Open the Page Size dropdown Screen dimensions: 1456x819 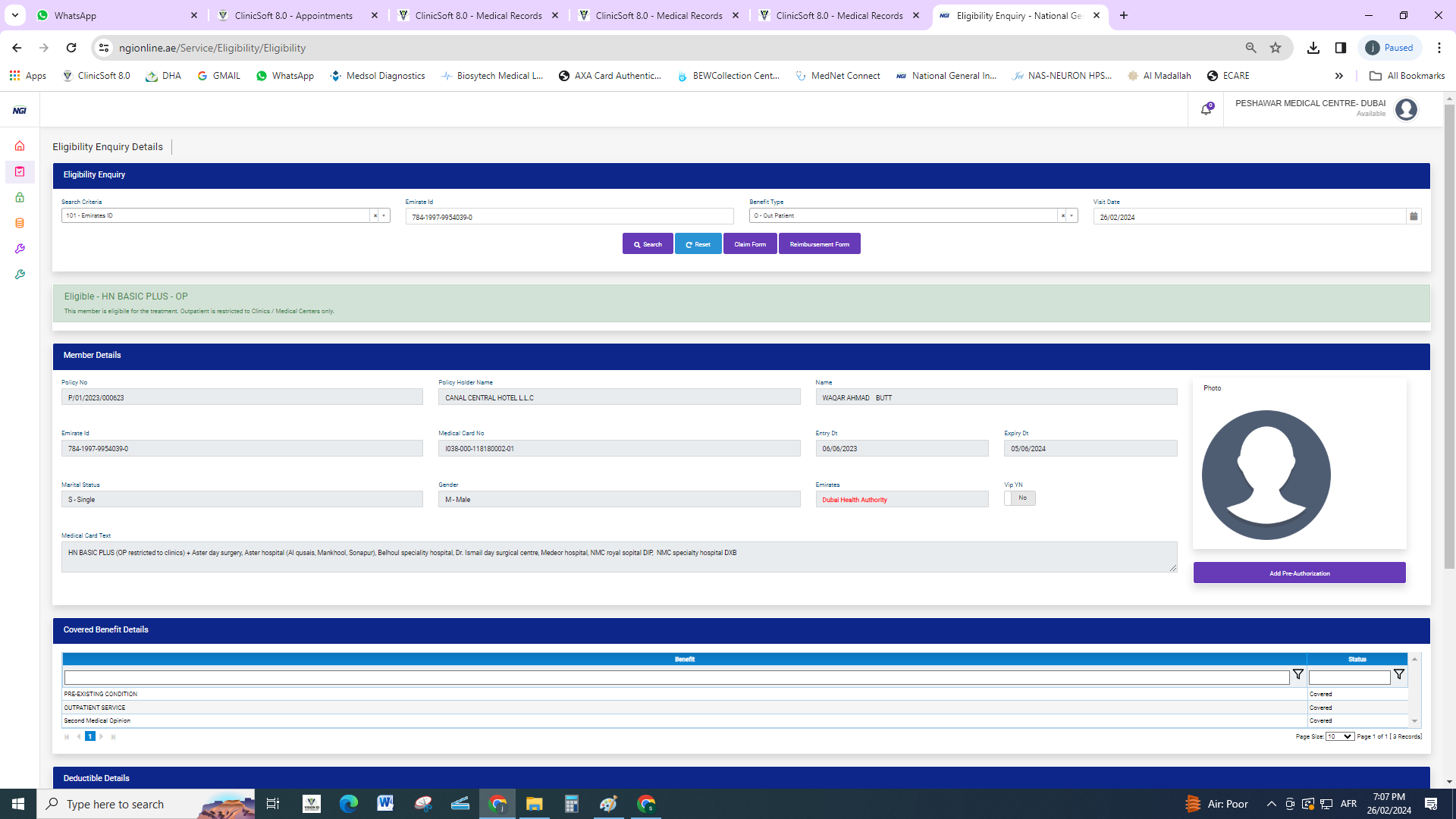[1339, 736]
